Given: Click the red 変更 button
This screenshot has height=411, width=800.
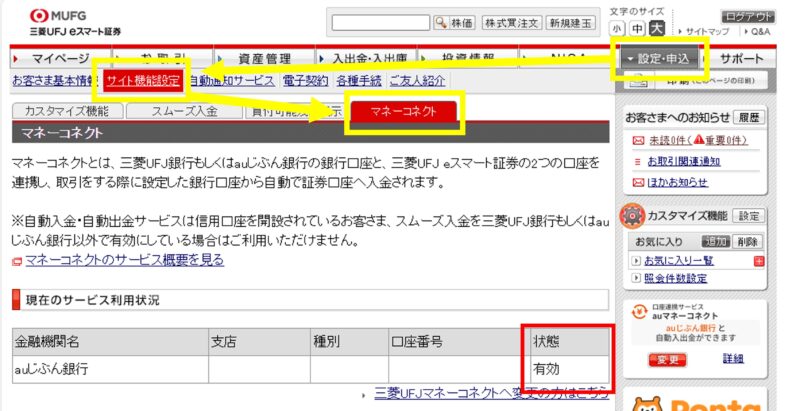Looking at the screenshot, I should pyautogui.click(x=667, y=359).
